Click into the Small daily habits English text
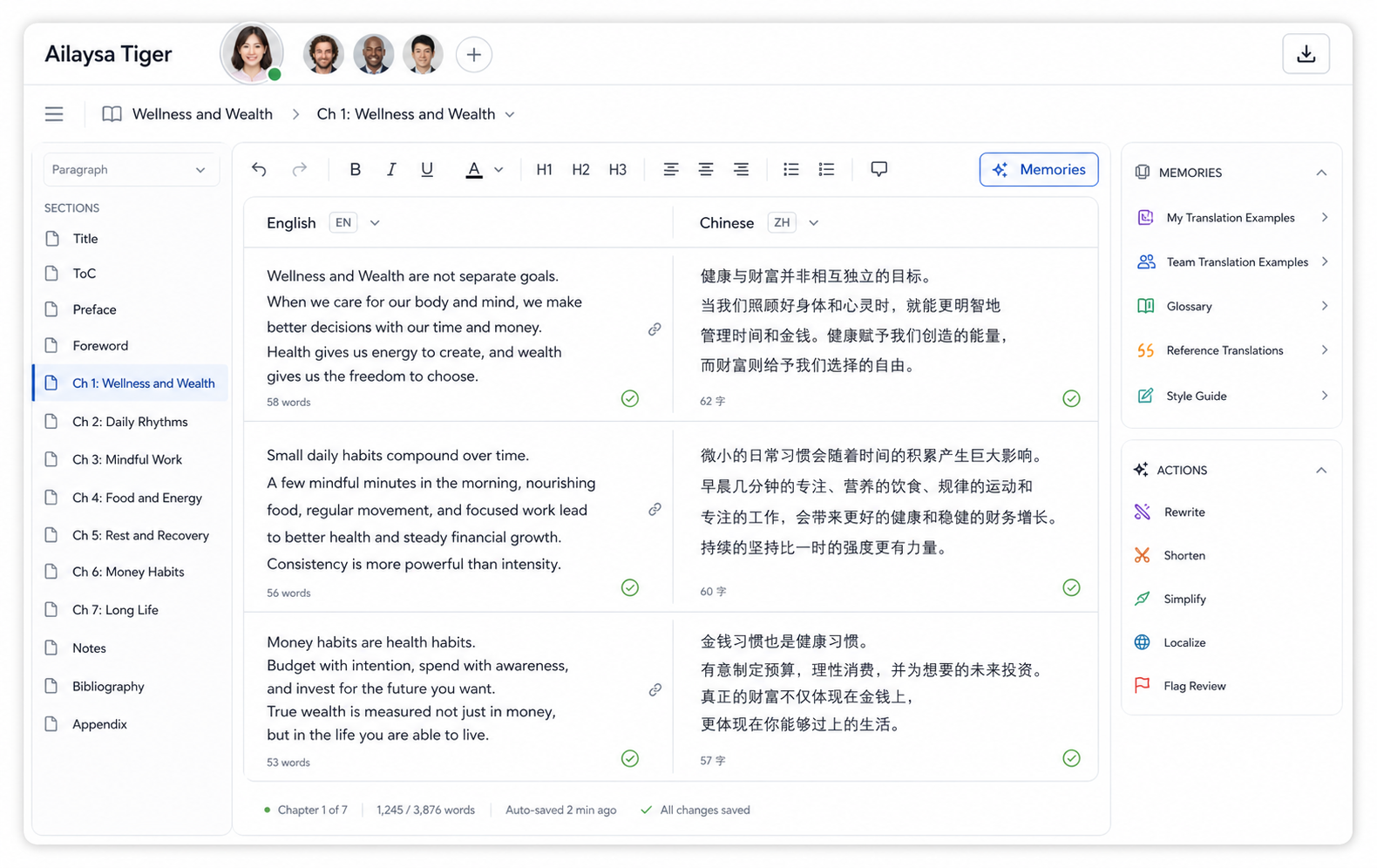The width and height of the screenshot is (1377, 868). pyautogui.click(x=431, y=510)
